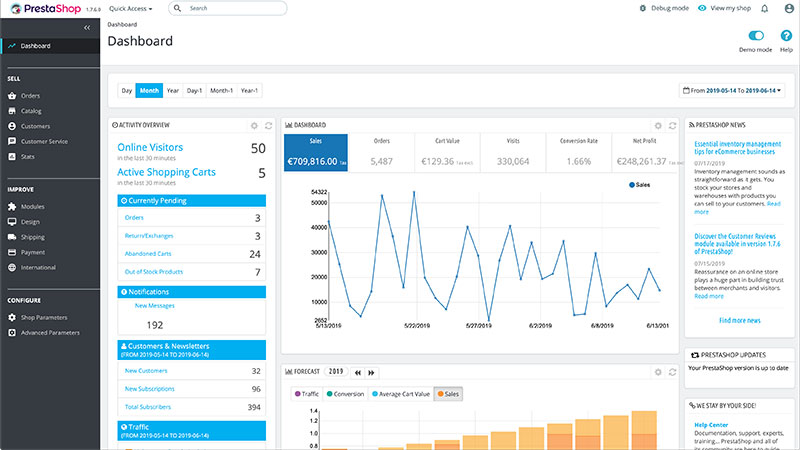Open the user profile icon

click(789, 8)
